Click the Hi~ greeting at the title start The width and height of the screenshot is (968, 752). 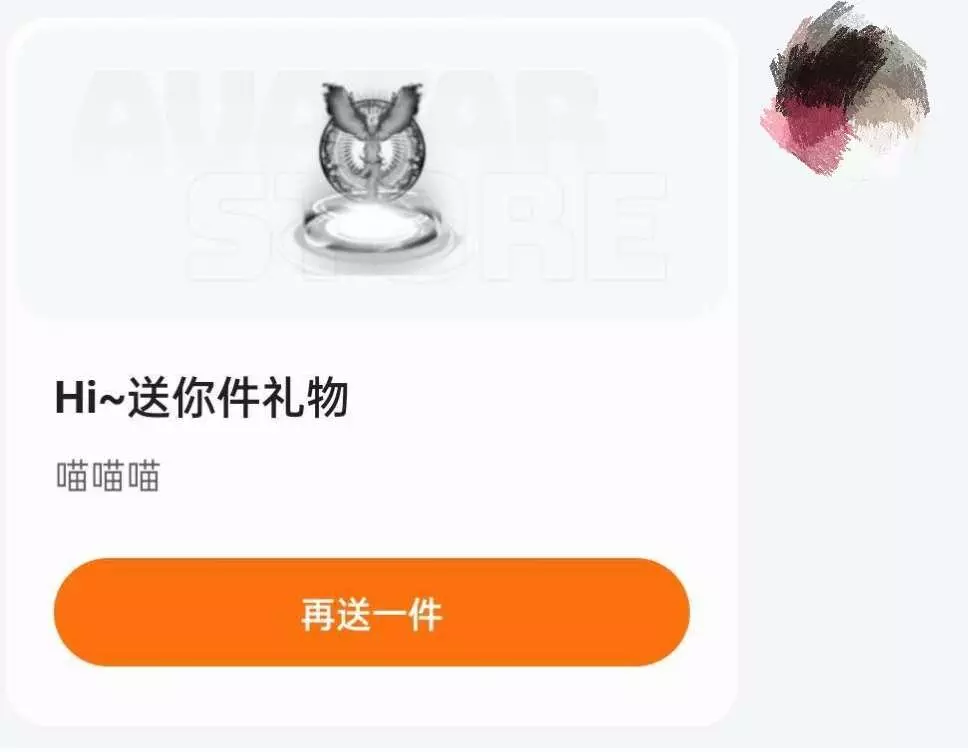pyautogui.click(x=91, y=398)
